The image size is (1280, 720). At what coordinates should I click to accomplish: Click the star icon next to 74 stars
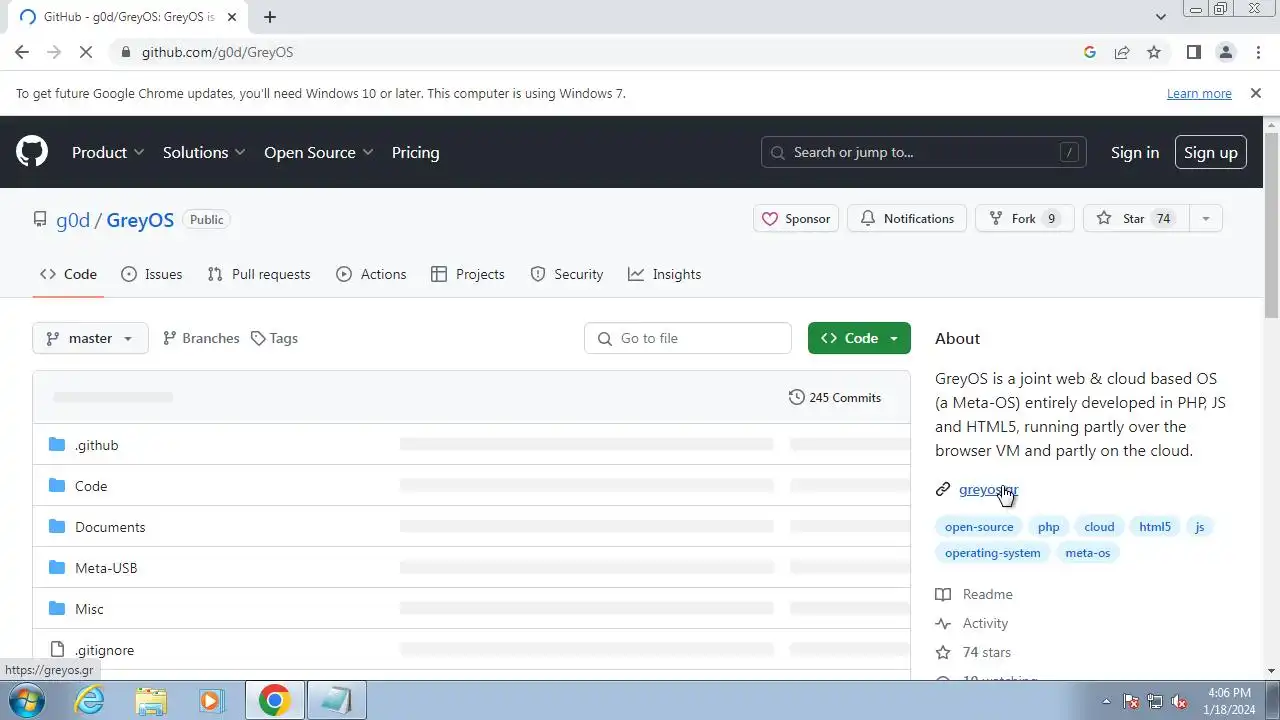(943, 652)
